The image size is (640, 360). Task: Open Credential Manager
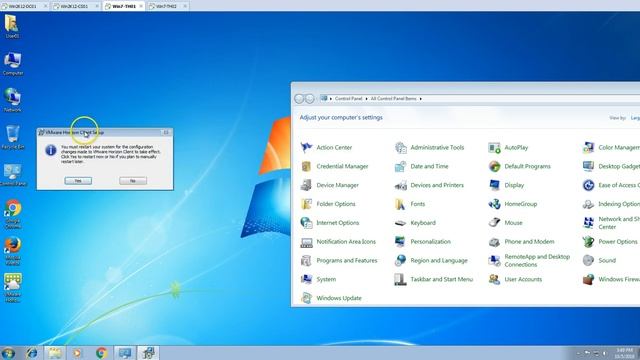334,166
